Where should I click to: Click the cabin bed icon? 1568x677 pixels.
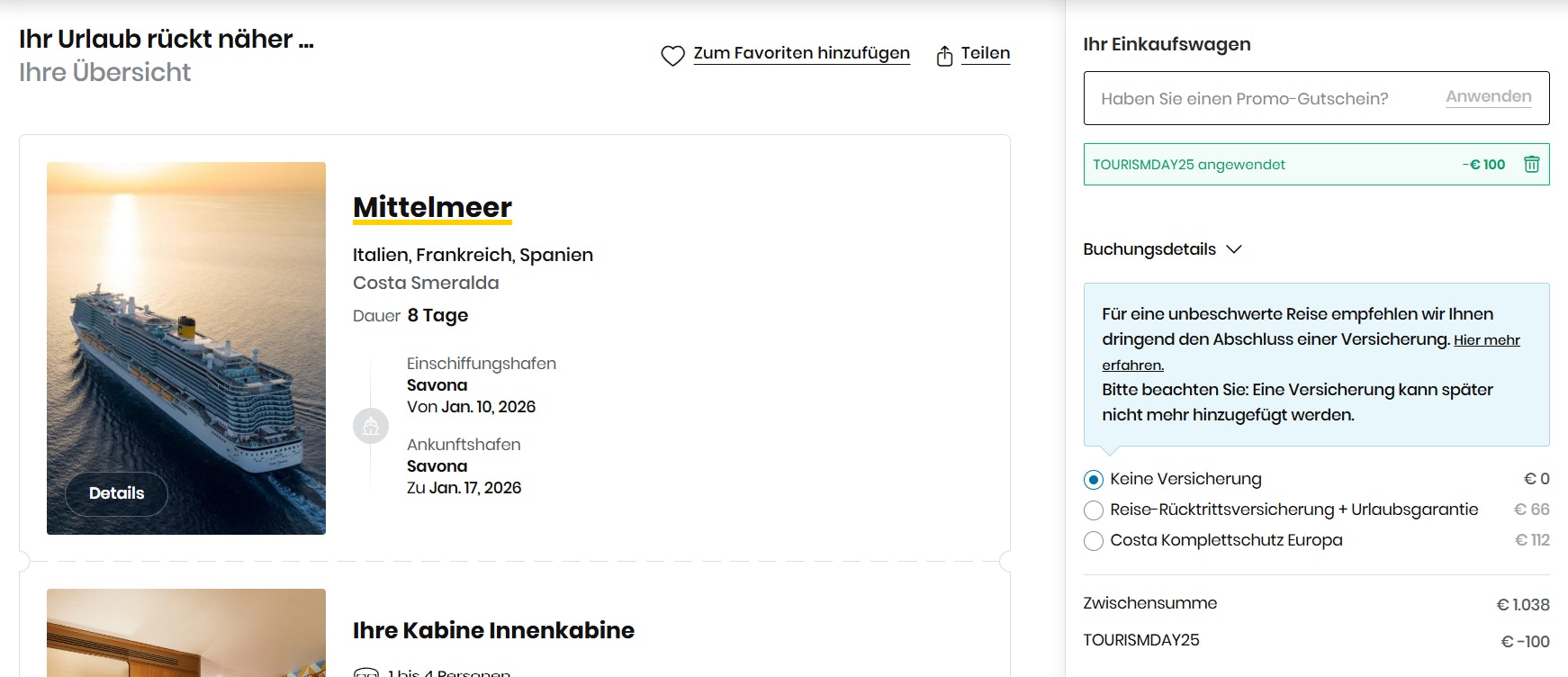click(366, 672)
